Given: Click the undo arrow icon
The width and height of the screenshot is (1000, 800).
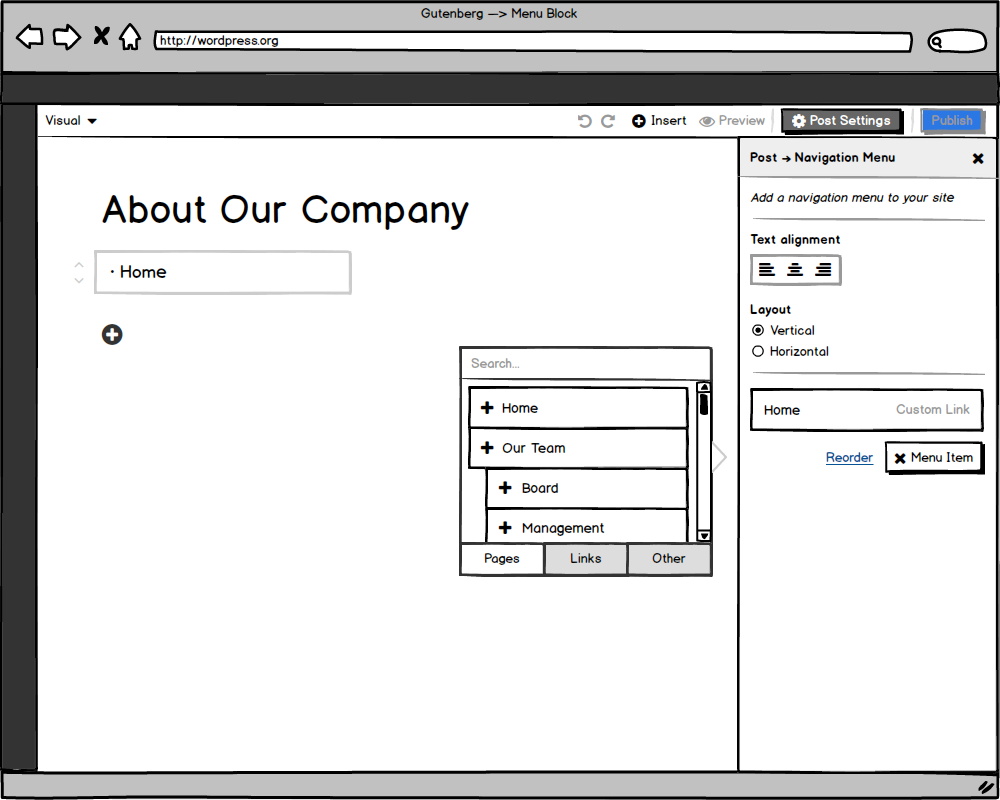Looking at the screenshot, I should (585, 121).
